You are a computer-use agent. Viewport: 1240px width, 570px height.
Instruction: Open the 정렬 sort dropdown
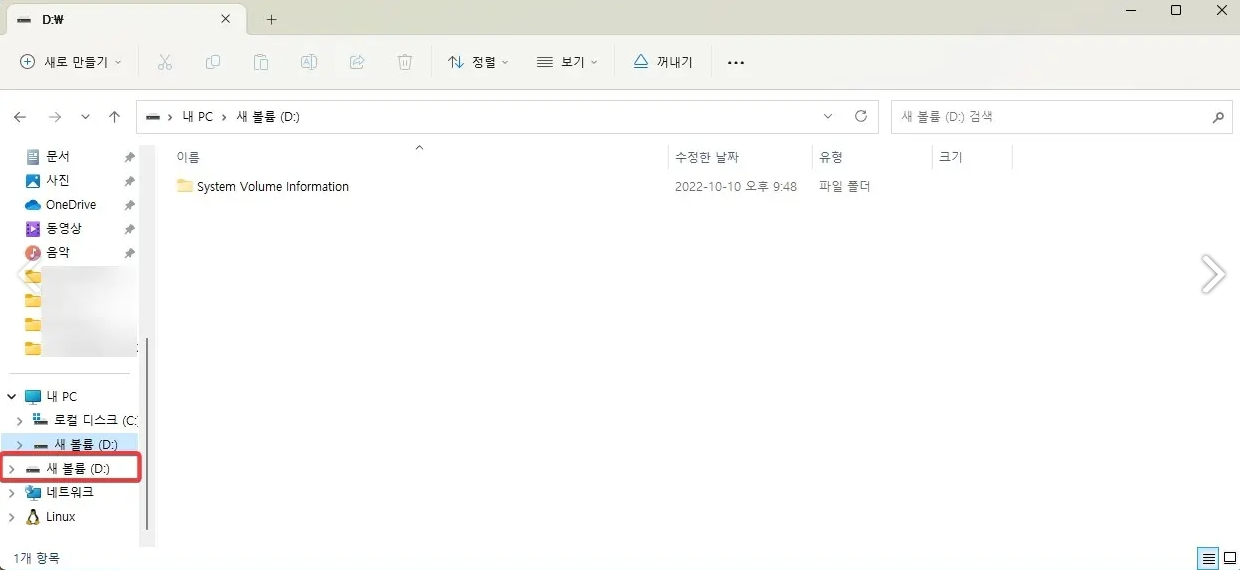coord(478,62)
